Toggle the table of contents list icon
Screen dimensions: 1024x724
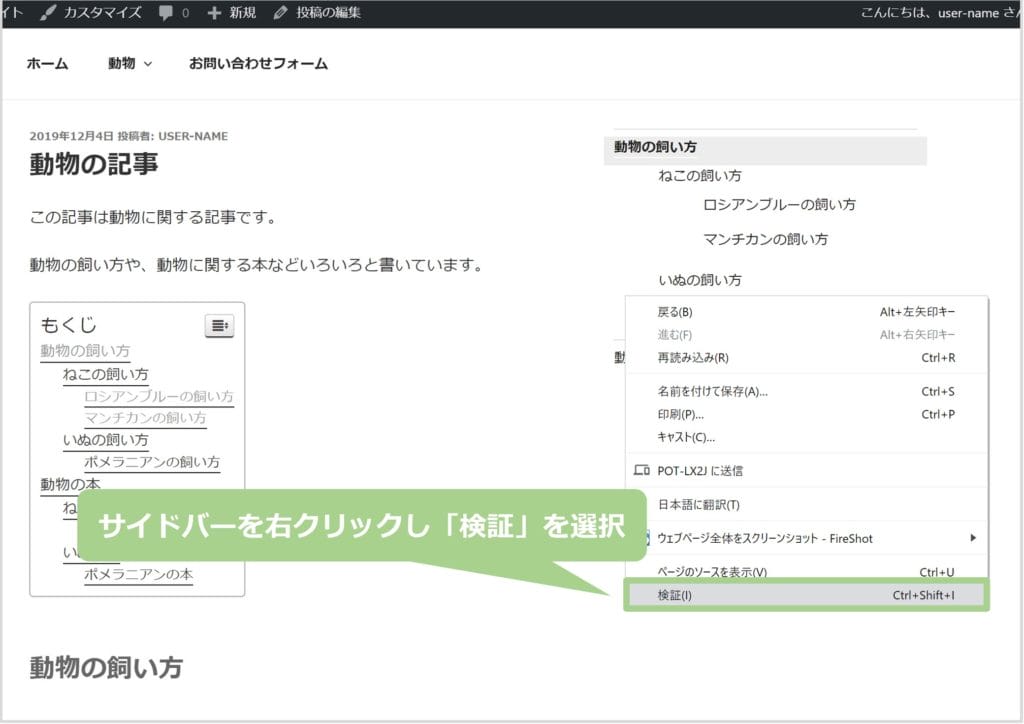pyautogui.click(x=219, y=325)
